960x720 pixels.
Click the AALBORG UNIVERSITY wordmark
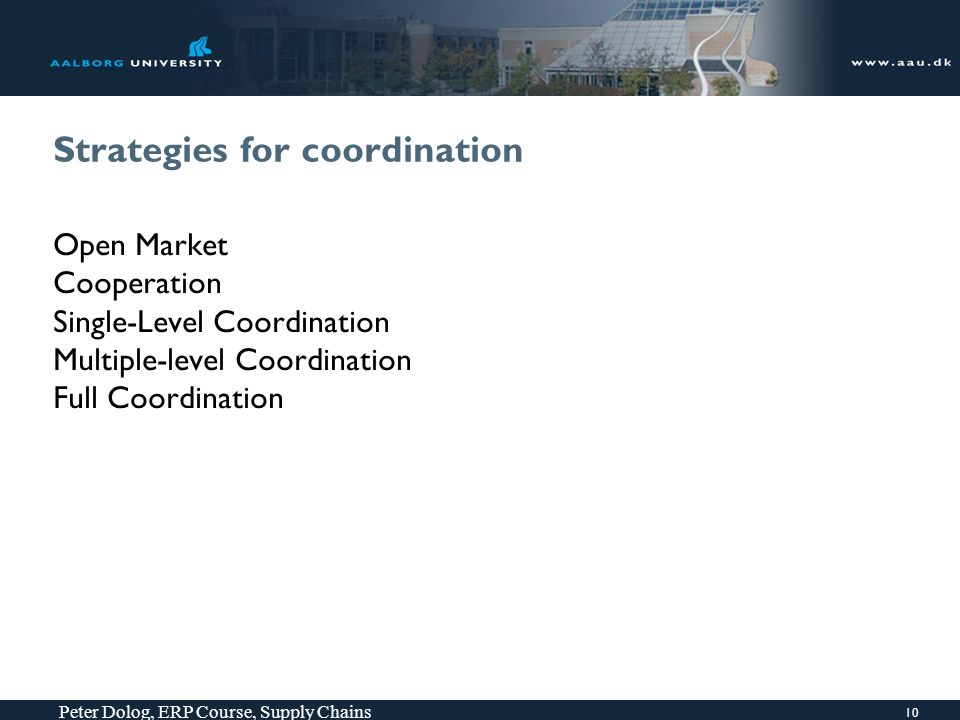coord(136,63)
